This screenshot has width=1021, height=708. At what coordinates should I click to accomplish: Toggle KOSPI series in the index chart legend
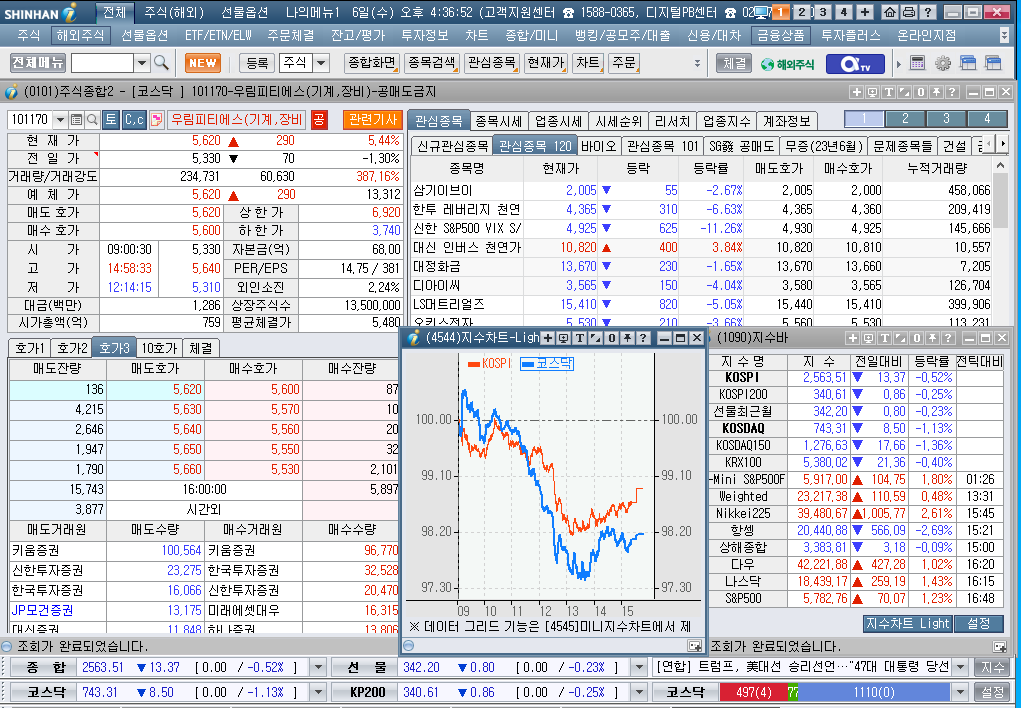(x=490, y=363)
